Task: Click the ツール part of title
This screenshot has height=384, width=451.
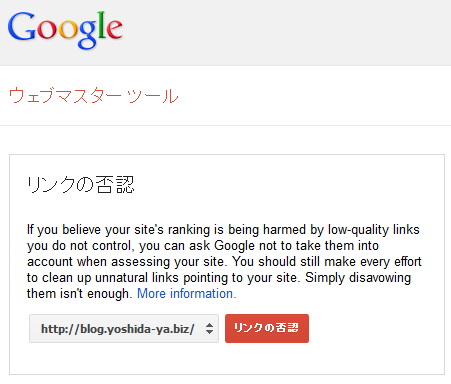Action: click(153, 96)
